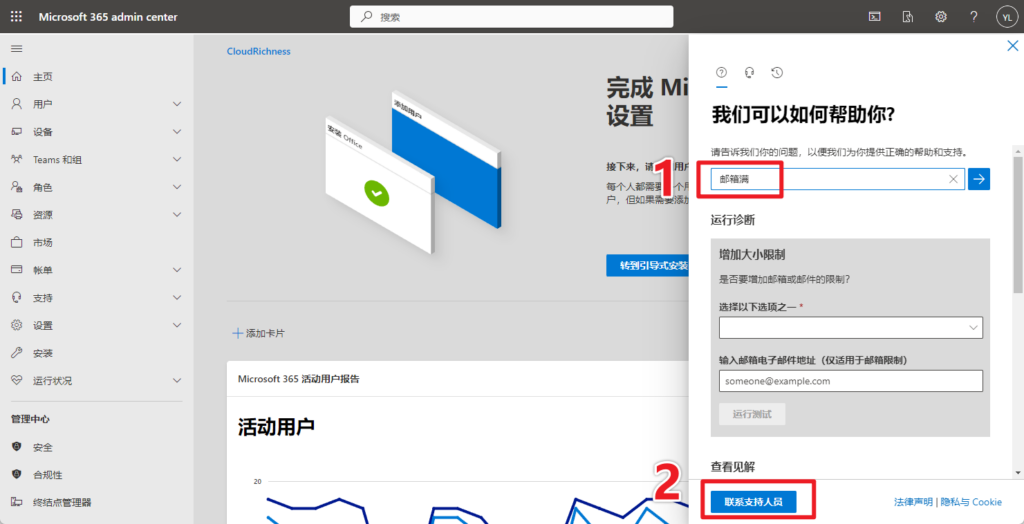Select 主页 in the left navigation
Screen dimensions: 1024x524
(x=43, y=77)
